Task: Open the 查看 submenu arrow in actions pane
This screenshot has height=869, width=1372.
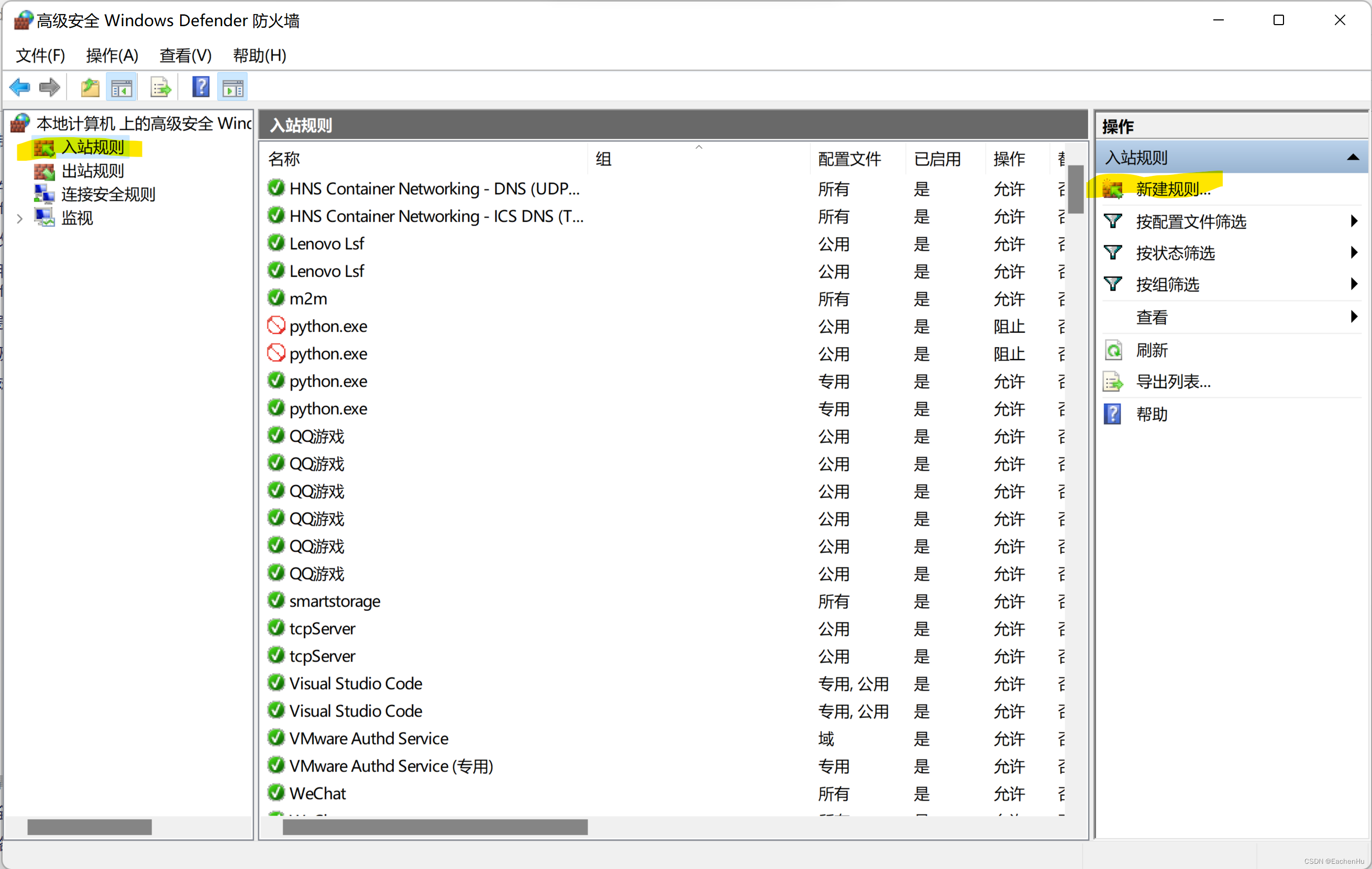Action: pyautogui.click(x=1355, y=317)
